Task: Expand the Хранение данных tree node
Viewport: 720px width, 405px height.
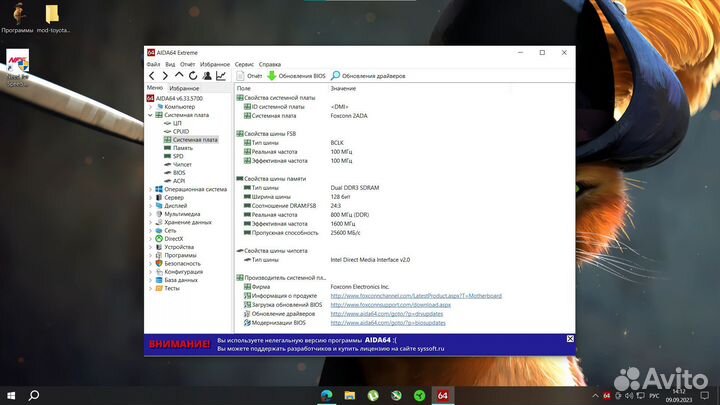Action: pyautogui.click(x=150, y=222)
